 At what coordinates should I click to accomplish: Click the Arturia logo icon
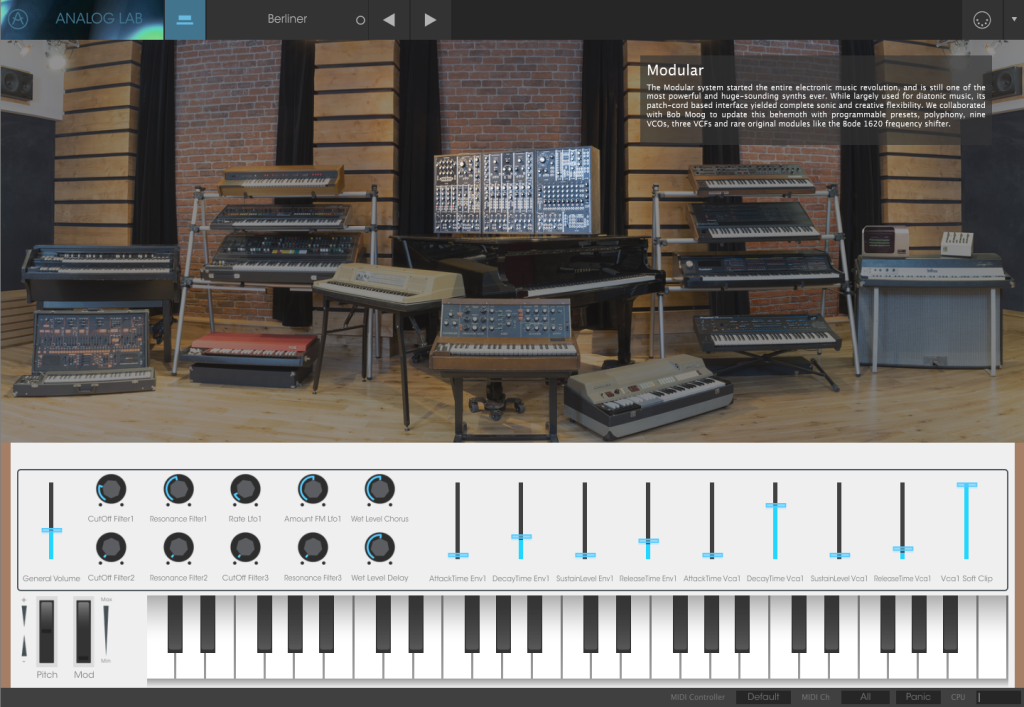(18, 19)
